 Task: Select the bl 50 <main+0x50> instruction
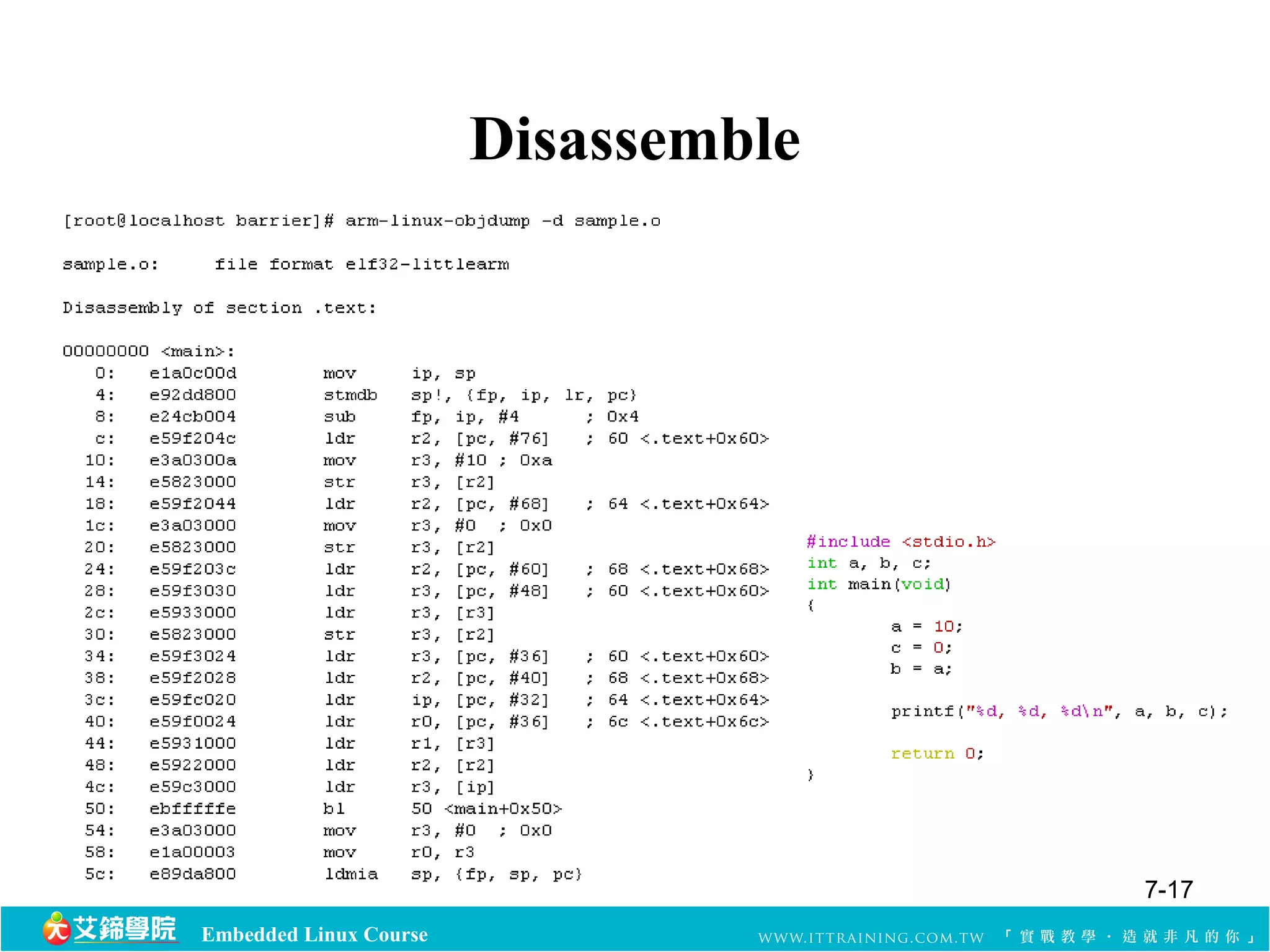443,809
